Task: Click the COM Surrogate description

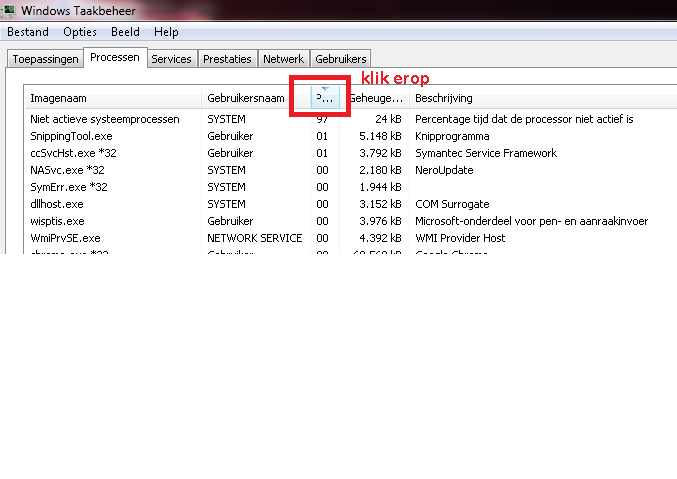Action: pos(452,204)
